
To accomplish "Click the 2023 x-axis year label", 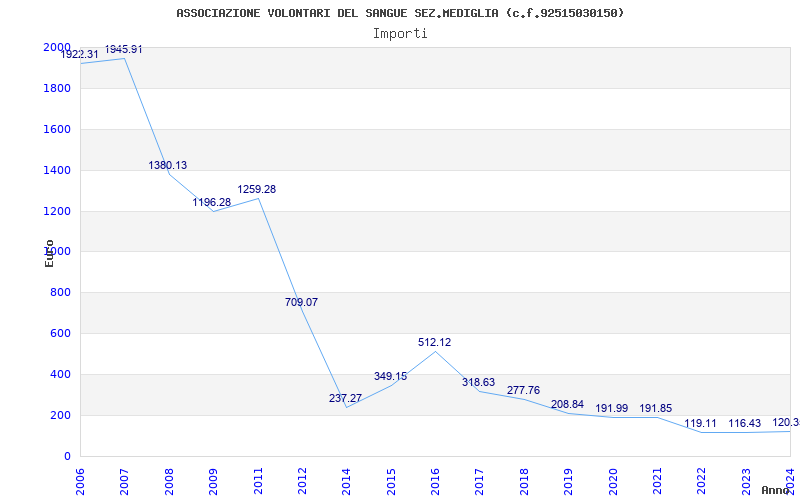I will [x=746, y=481].
